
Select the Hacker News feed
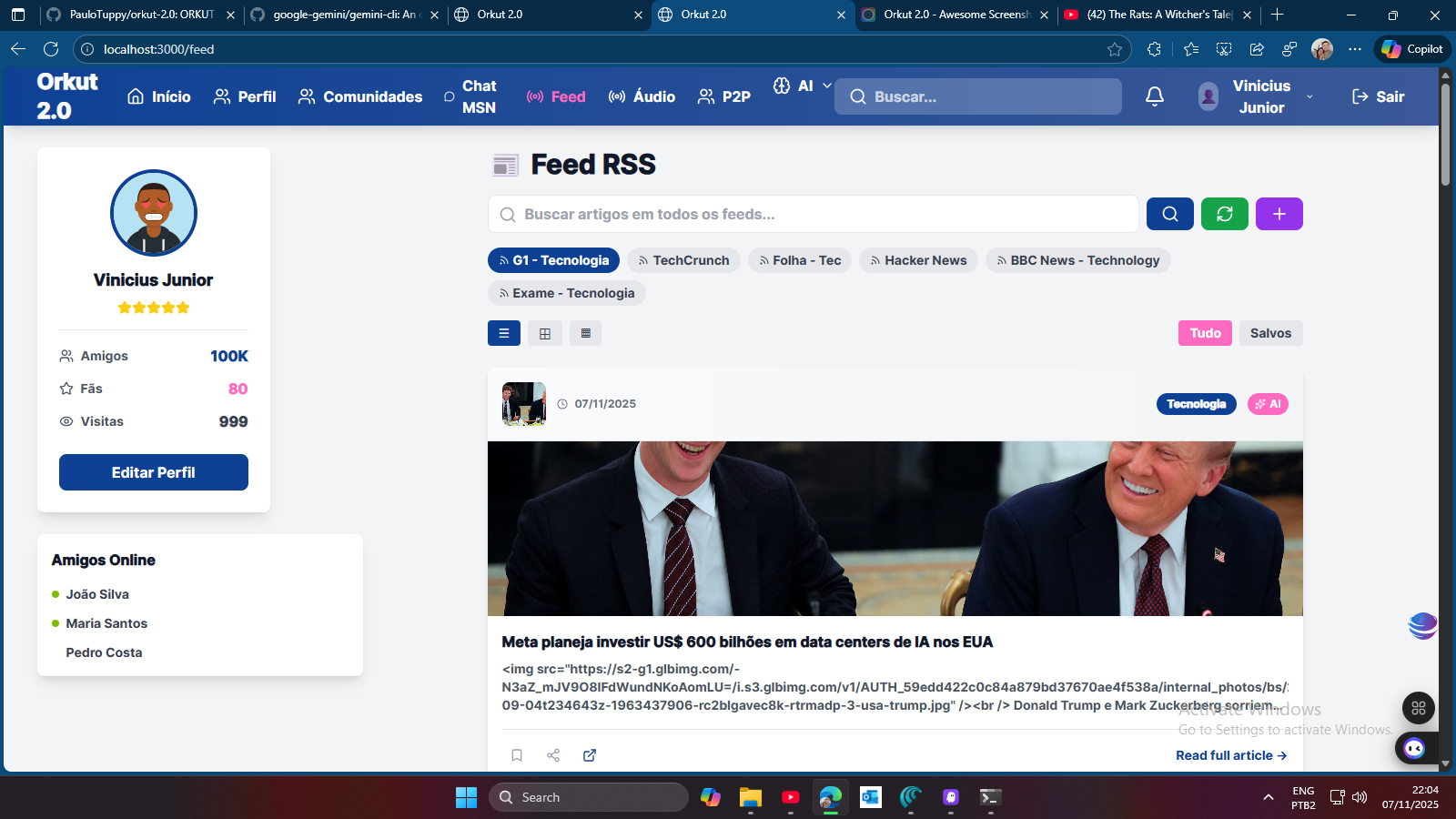click(918, 260)
